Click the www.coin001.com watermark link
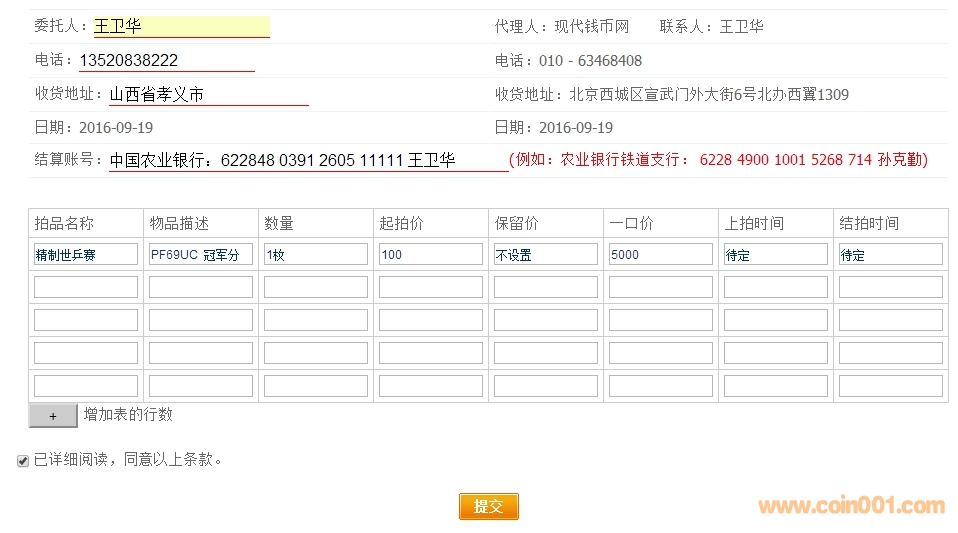 [851, 506]
